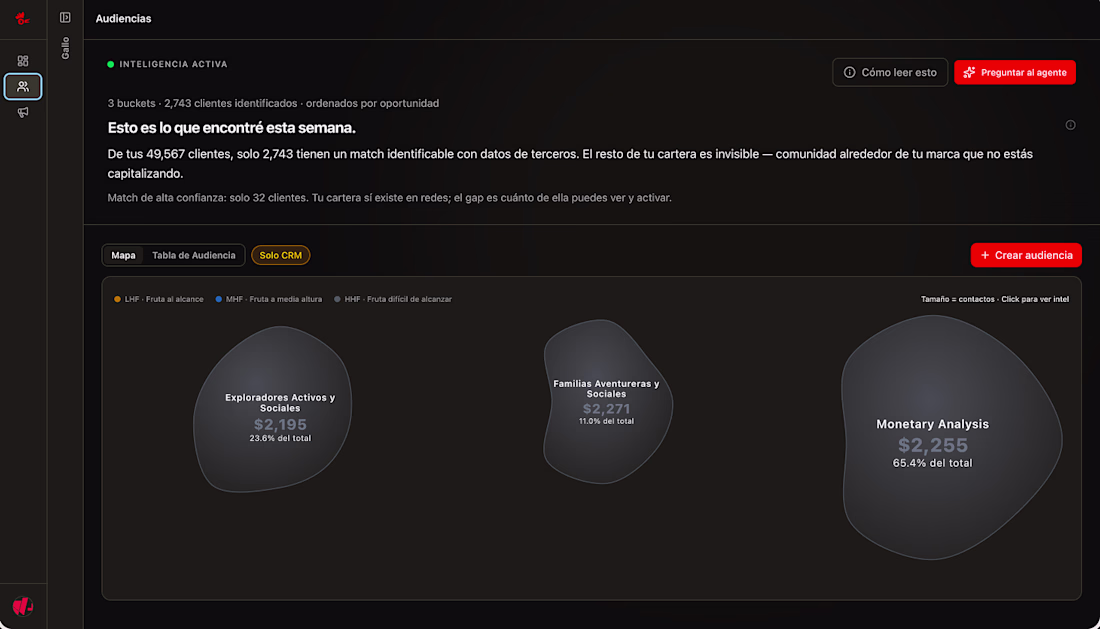Click the $2,195 value
The width and height of the screenshot is (1100, 629).
tap(280, 424)
